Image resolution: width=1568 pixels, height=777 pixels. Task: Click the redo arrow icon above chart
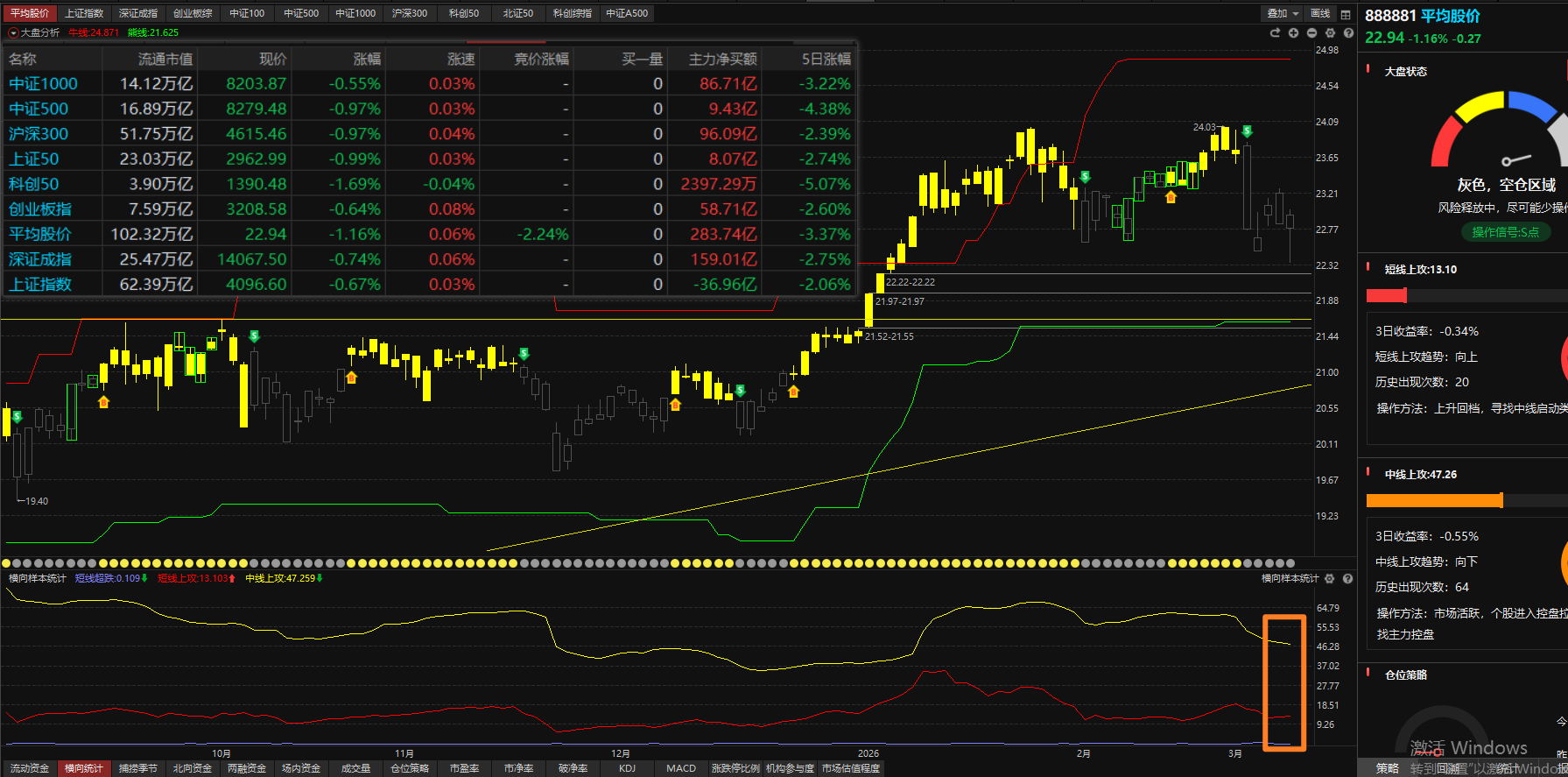tap(1275, 32)
